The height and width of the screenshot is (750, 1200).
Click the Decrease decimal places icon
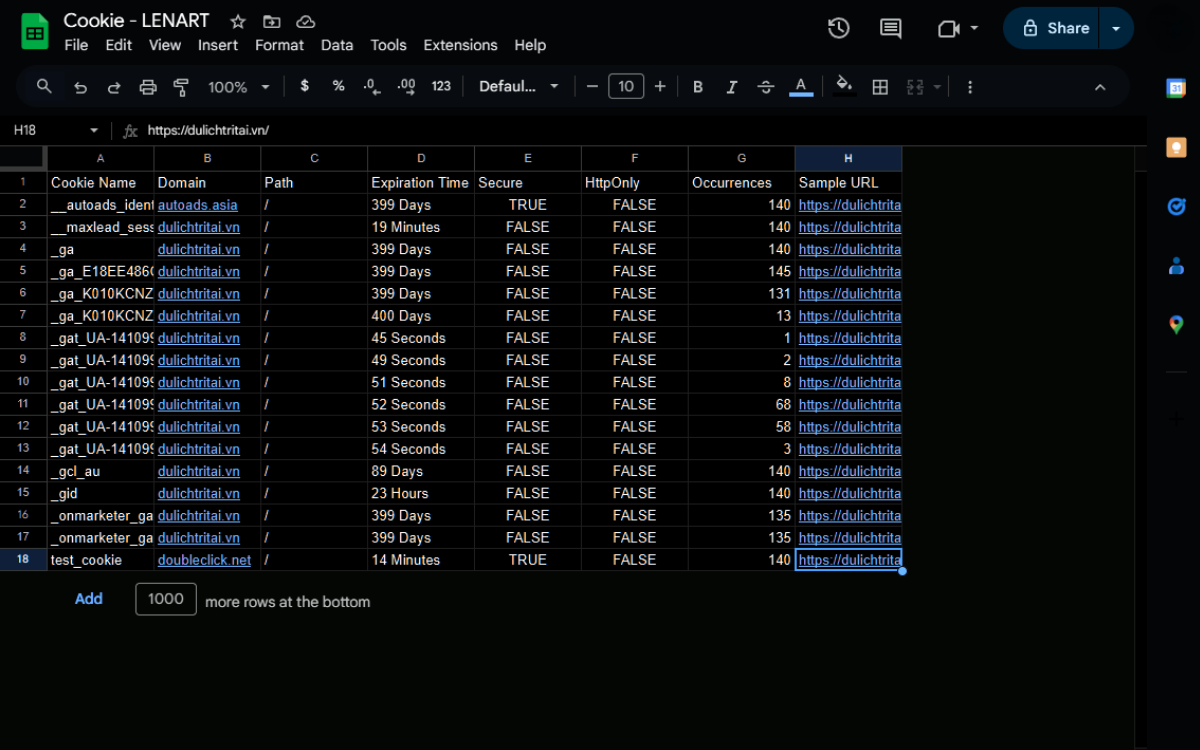point(371,86)
